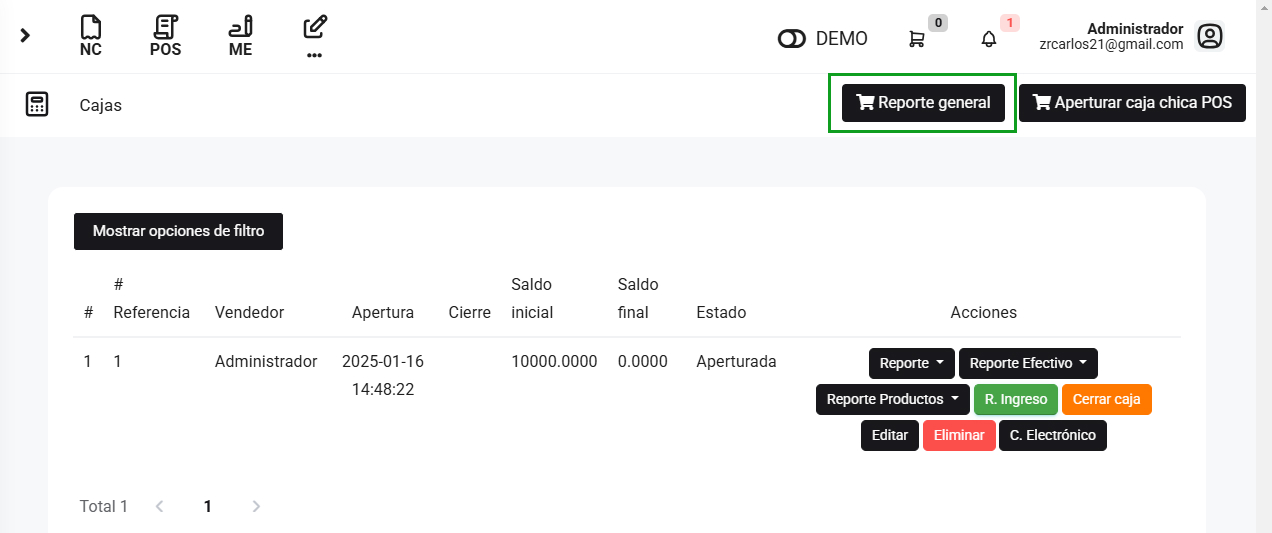Click the orange Cerrar caja button
The image size is (1272, 533).
(x=1106, y=399)
